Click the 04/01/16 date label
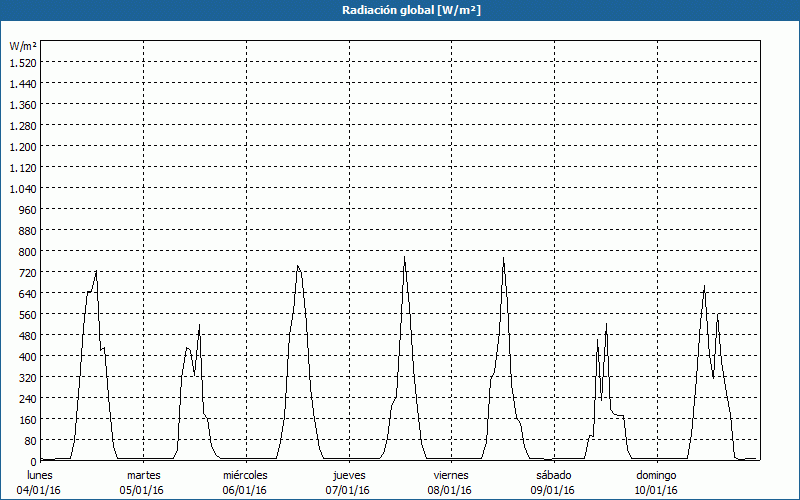The height and width of the screenshot is (500, 800). 40,490
